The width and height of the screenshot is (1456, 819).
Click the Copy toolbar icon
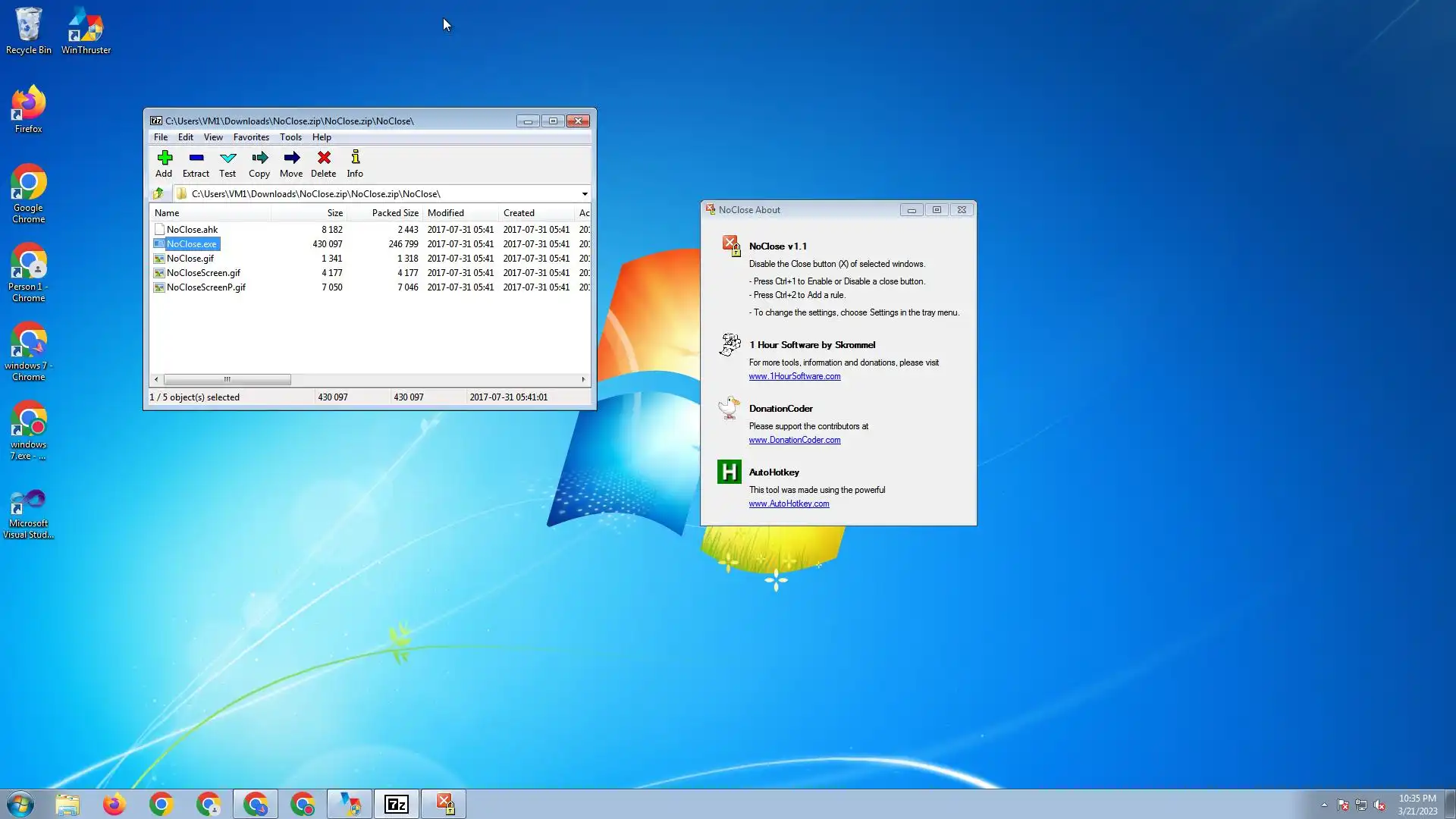pos(259,162)
